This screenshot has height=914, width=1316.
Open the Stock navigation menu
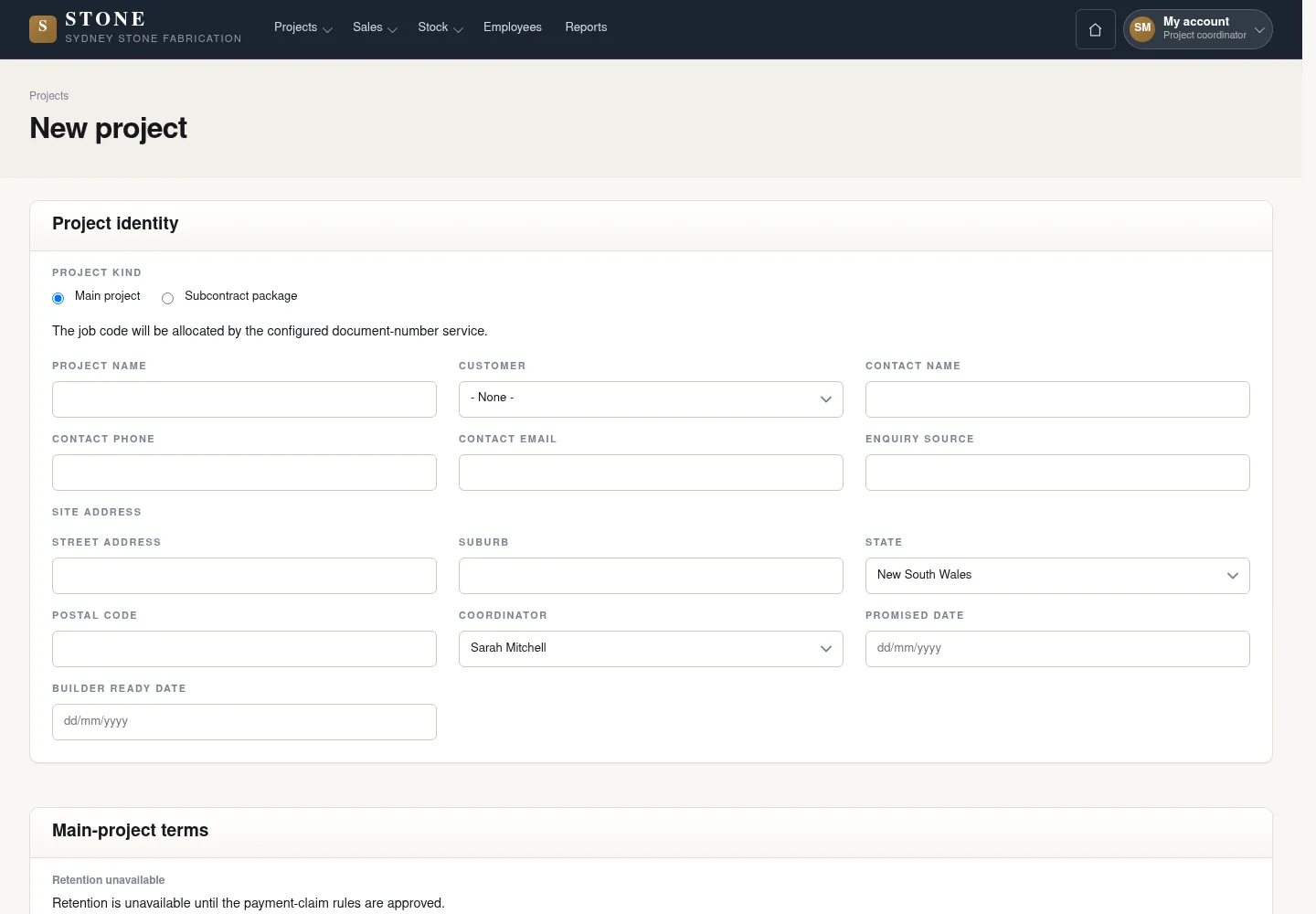pyautogui.click(x=440, y=27)
